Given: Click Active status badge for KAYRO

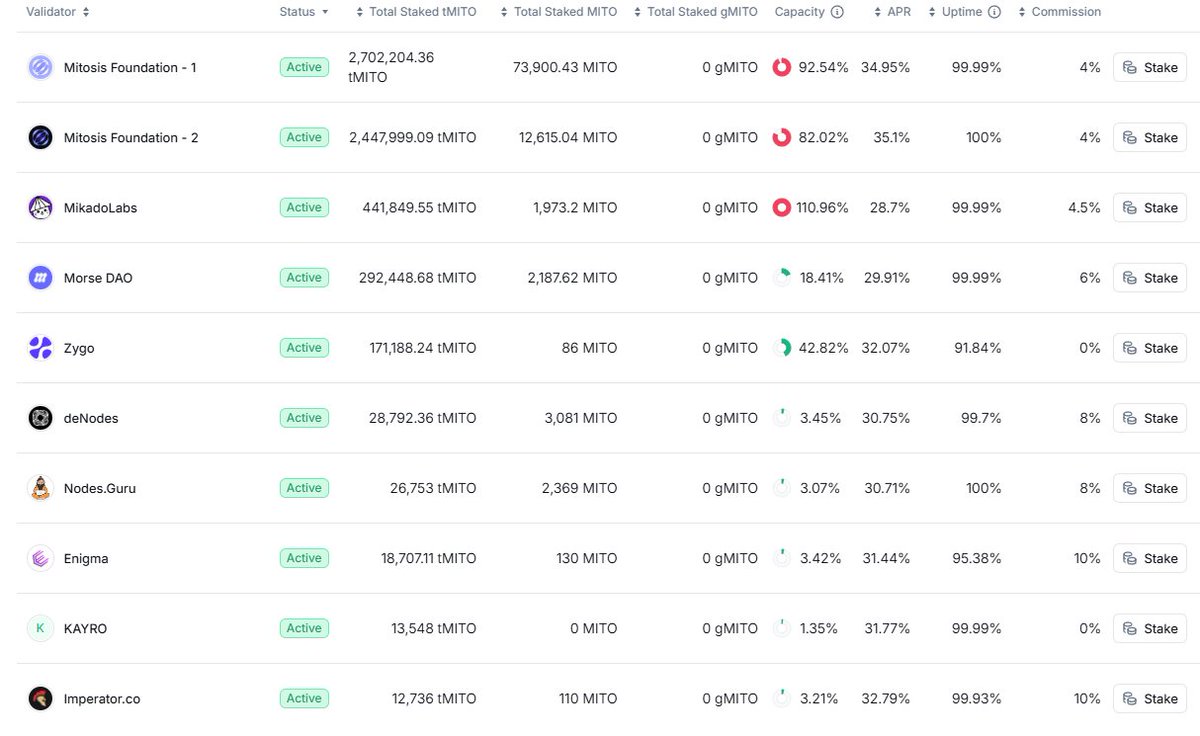Looking at the screenshot, I should pos(304,628).
